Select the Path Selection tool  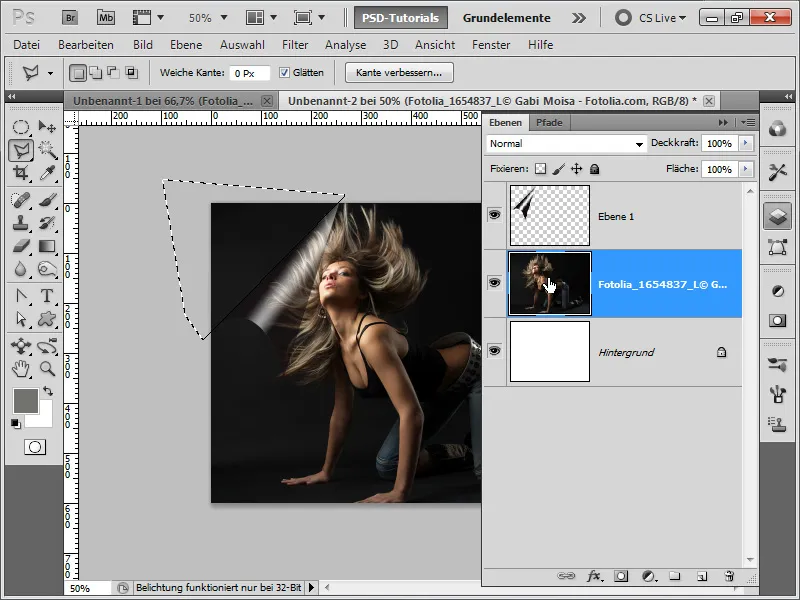[x=20, y=319]
